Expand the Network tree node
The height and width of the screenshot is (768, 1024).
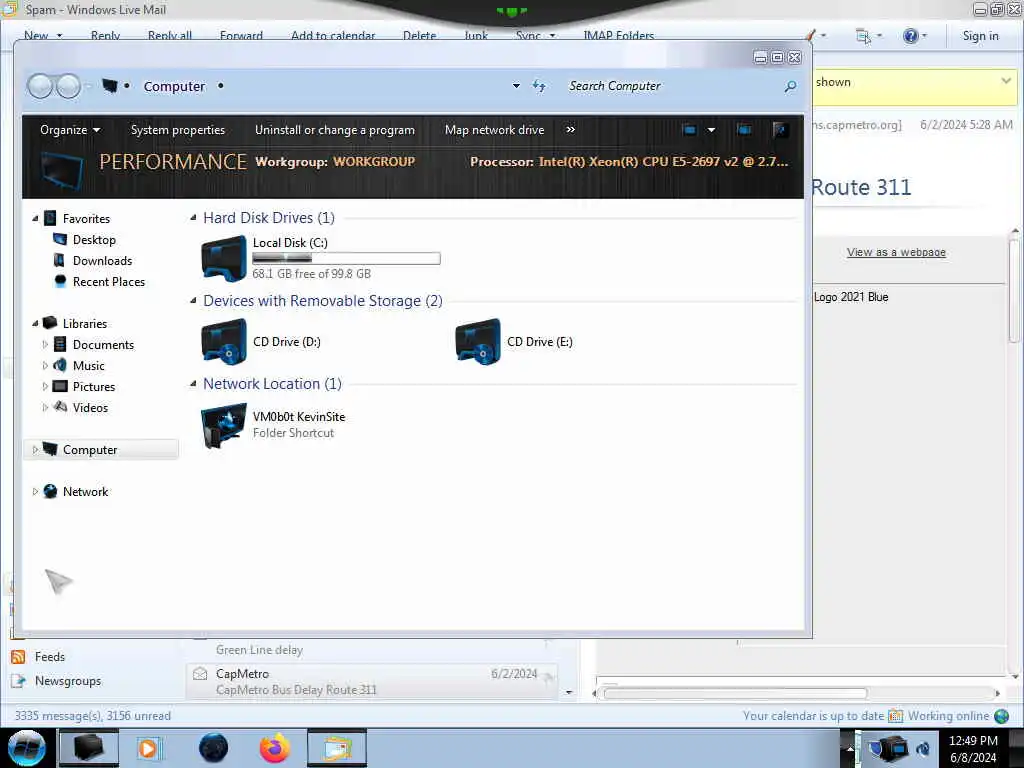point(35,491)
